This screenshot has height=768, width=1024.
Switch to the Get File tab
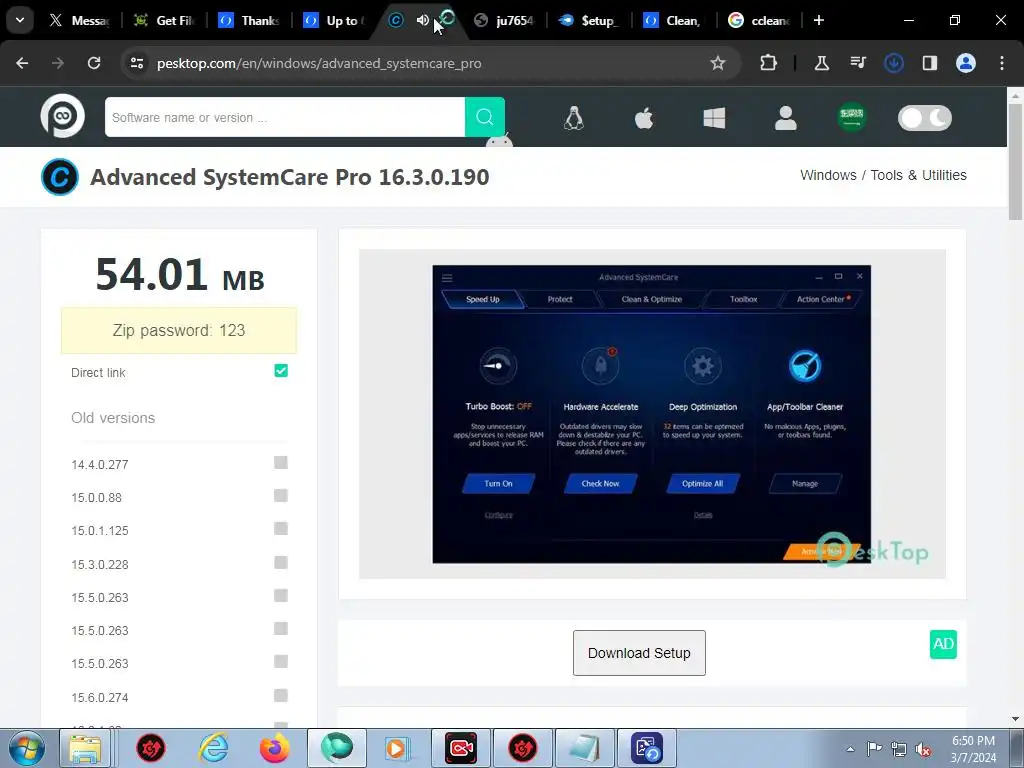[164, 20]
